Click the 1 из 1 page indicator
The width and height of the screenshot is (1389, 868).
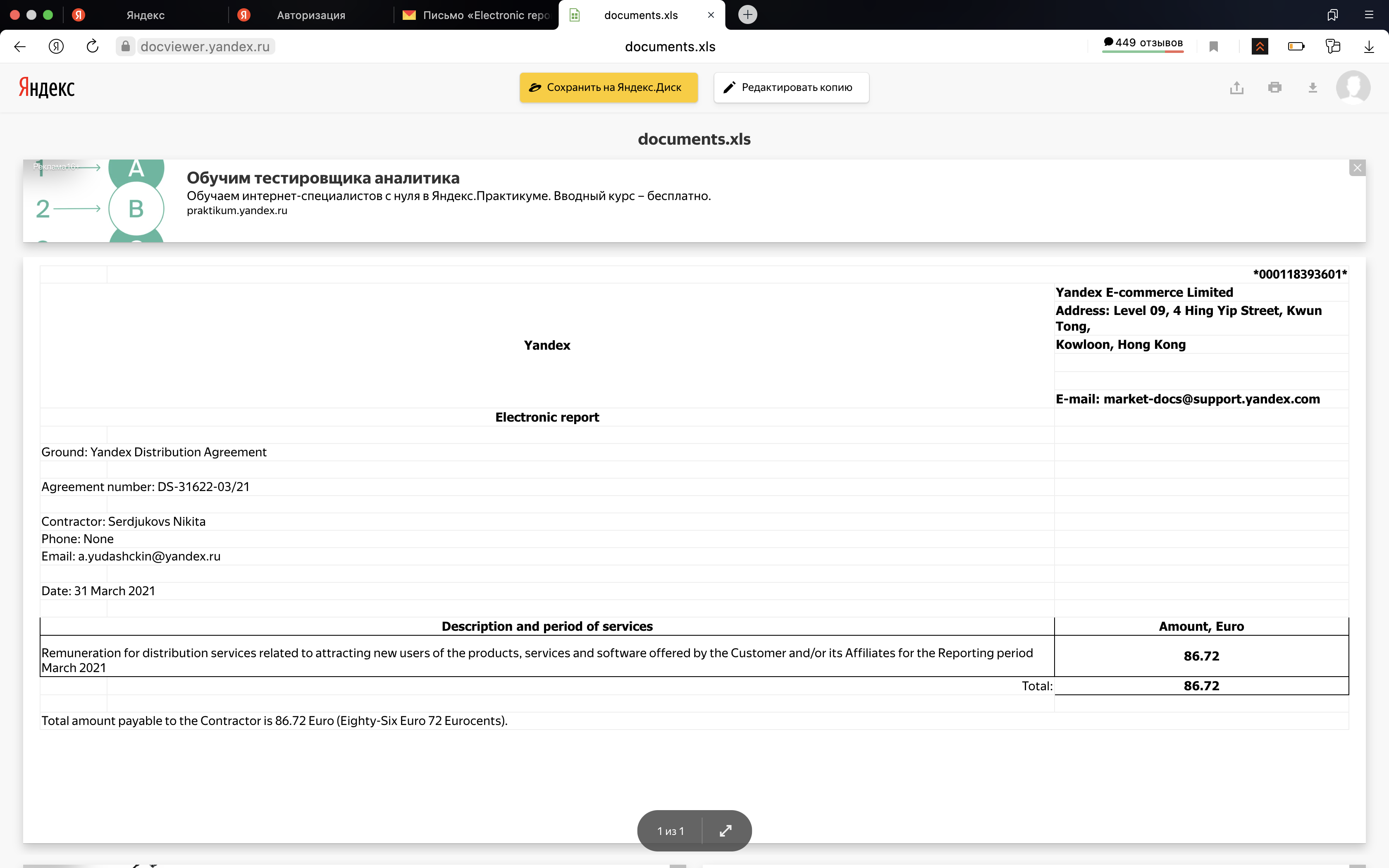coord(671,831)
